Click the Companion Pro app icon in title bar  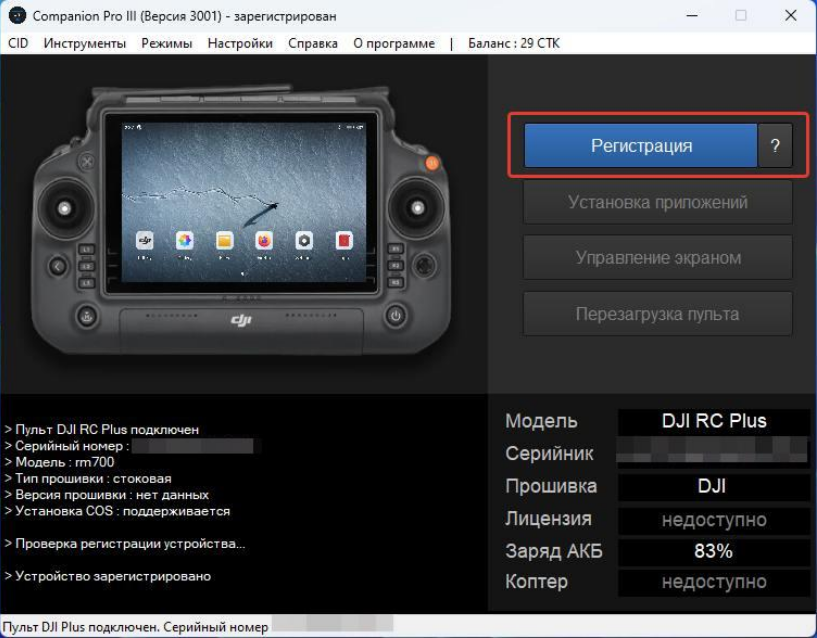[x=18, y=16]
